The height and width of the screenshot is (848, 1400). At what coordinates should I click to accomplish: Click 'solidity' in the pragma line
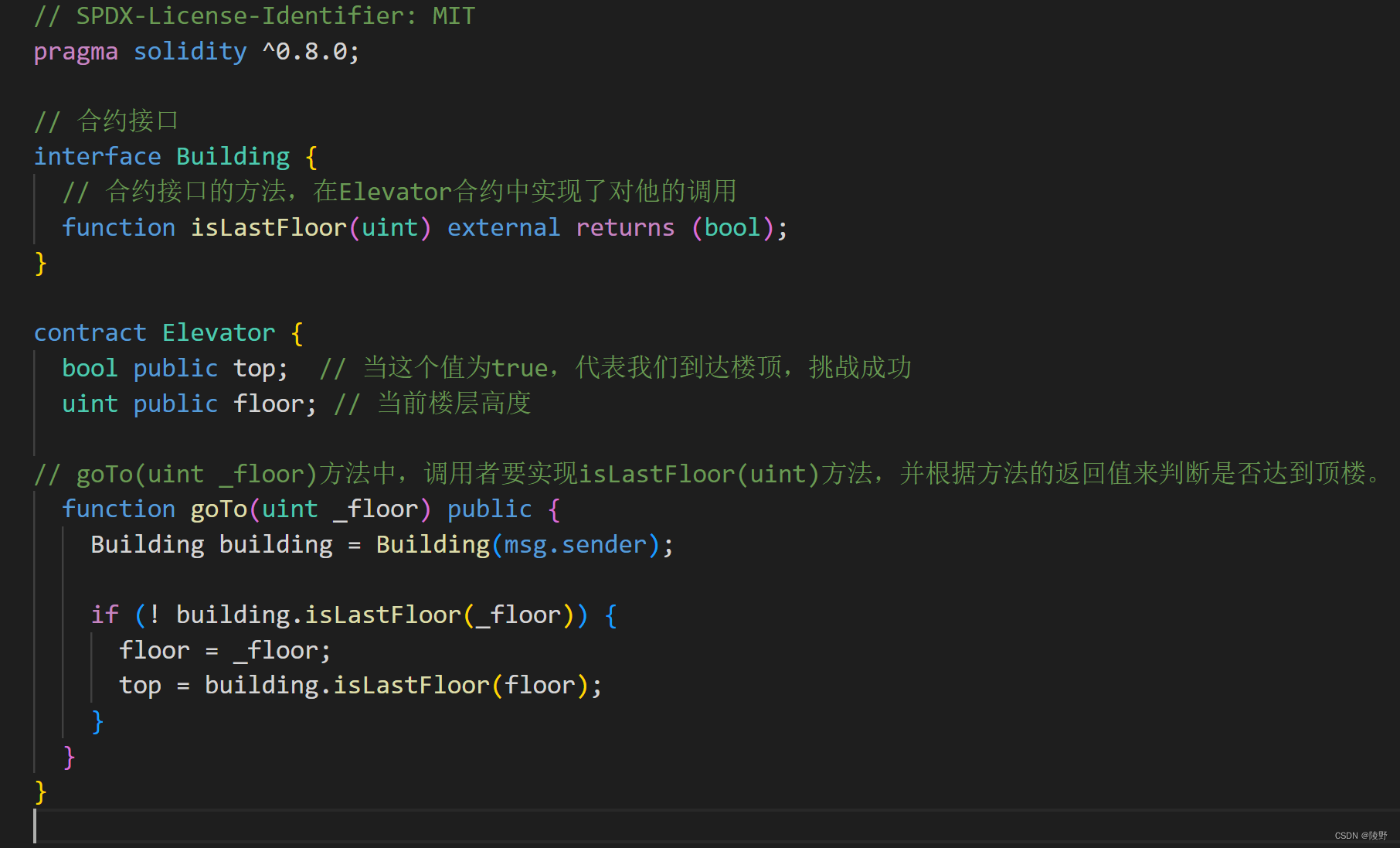pos(190,52)
